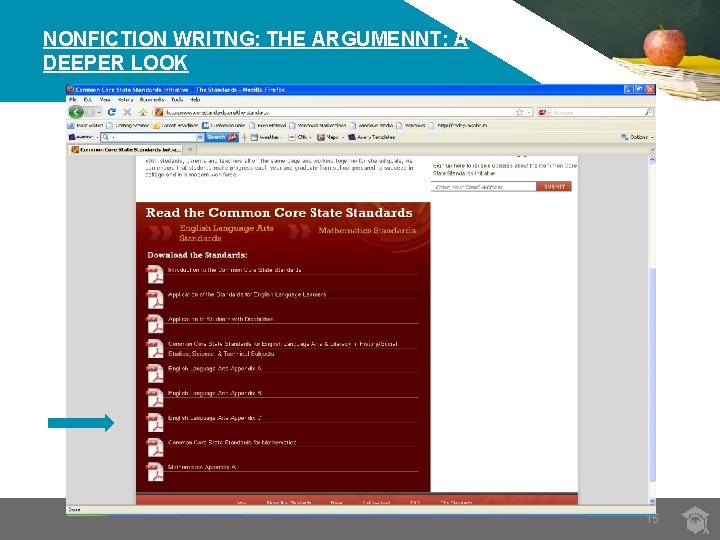The width and height of the screenshot is (720, 540).
Task: Click the Latest Headlines bookmark
Action: (176, 125)
